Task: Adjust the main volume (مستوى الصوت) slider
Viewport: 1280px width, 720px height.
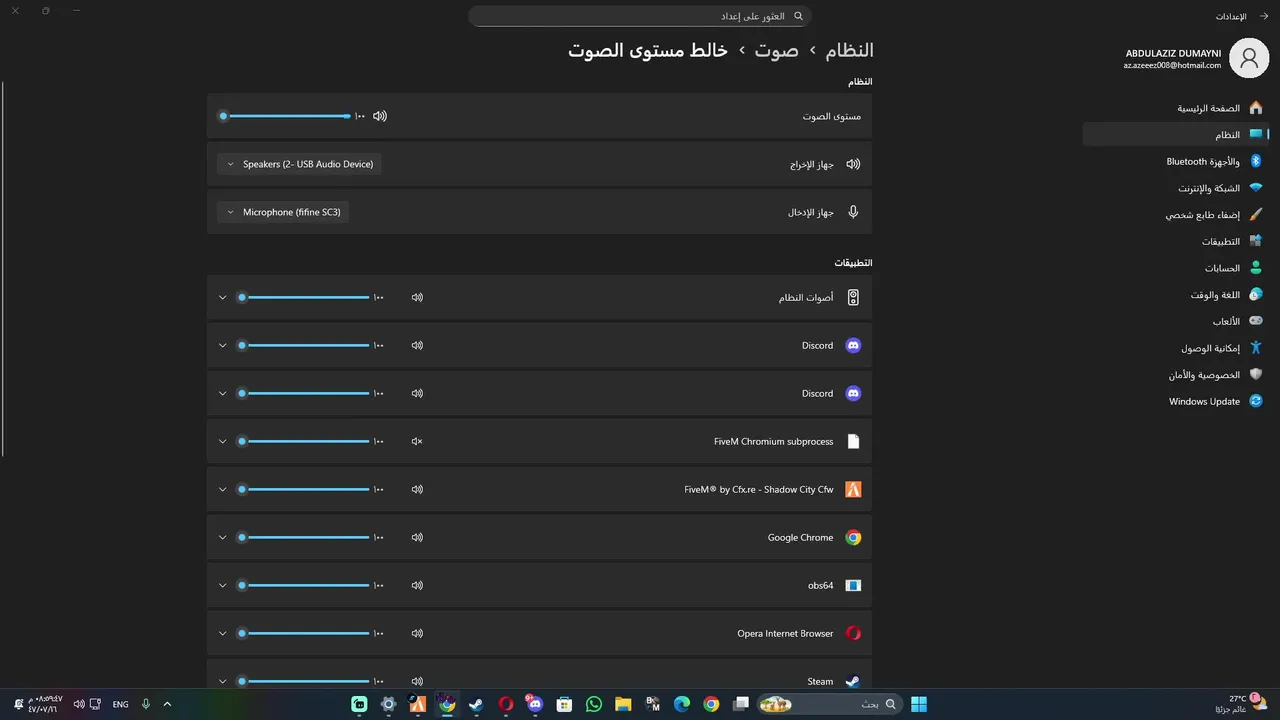Action: 286,116
